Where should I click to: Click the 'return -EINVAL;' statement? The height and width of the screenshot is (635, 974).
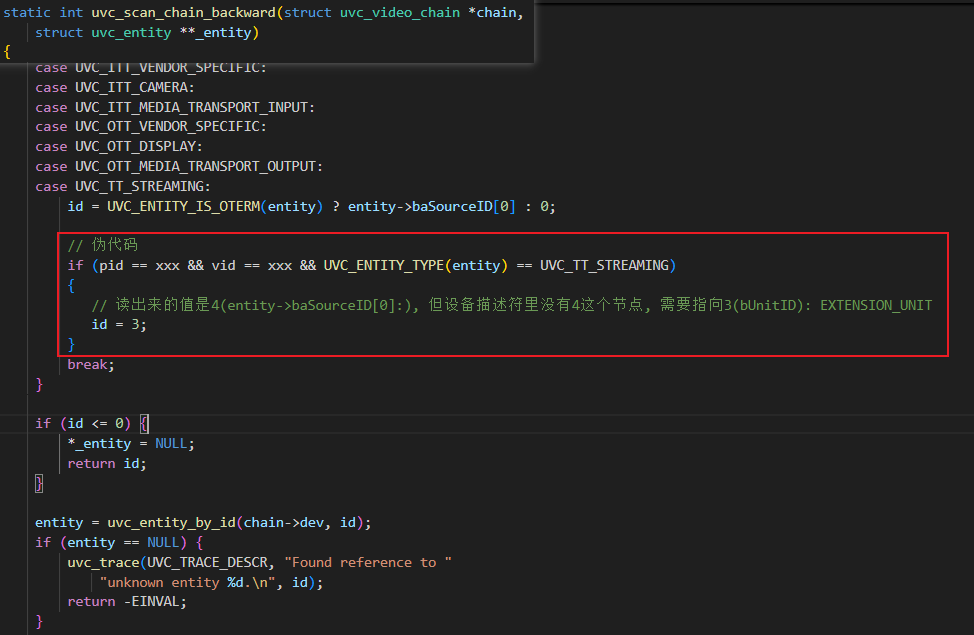(127, 601)
